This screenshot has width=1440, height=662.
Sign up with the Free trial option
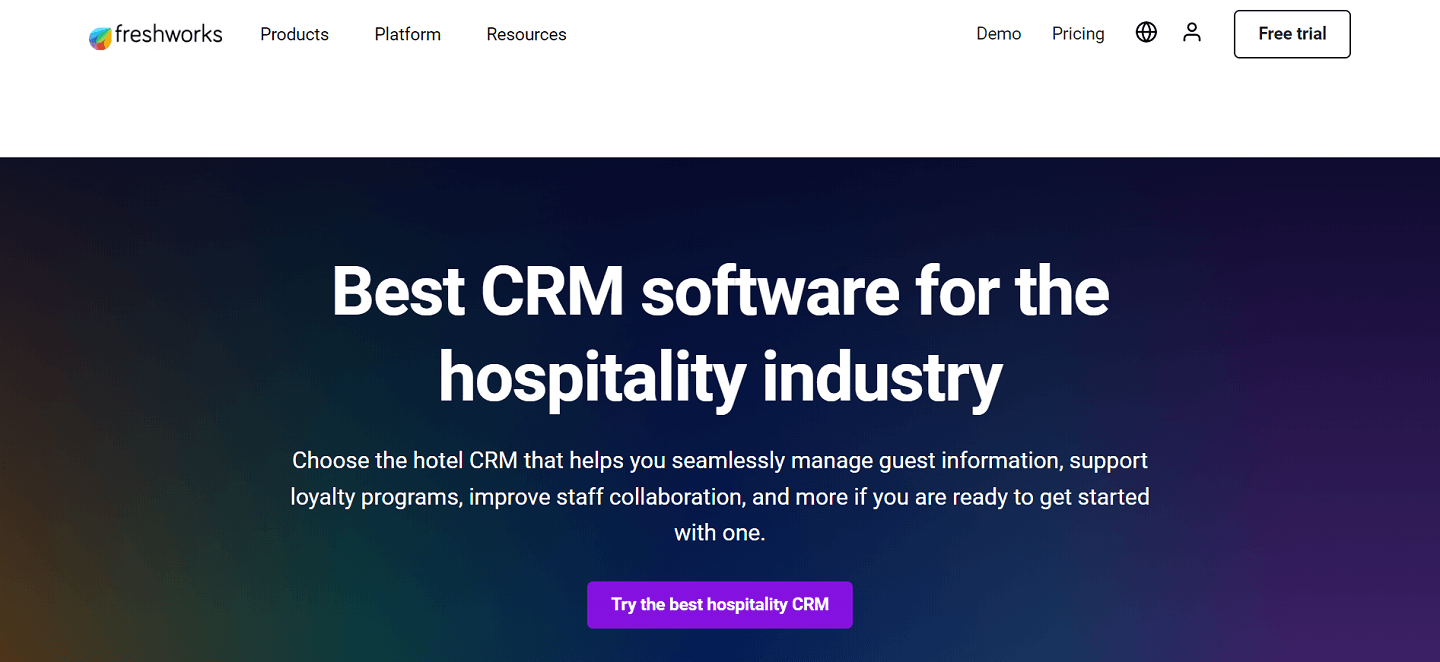tap(1292, 33)
